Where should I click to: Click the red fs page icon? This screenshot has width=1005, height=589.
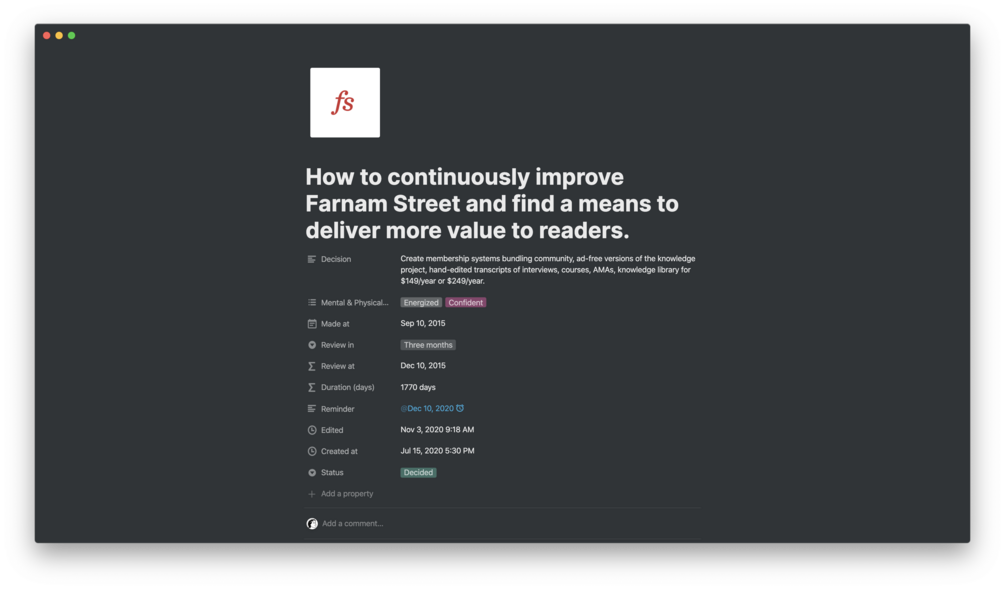point(345,103)
